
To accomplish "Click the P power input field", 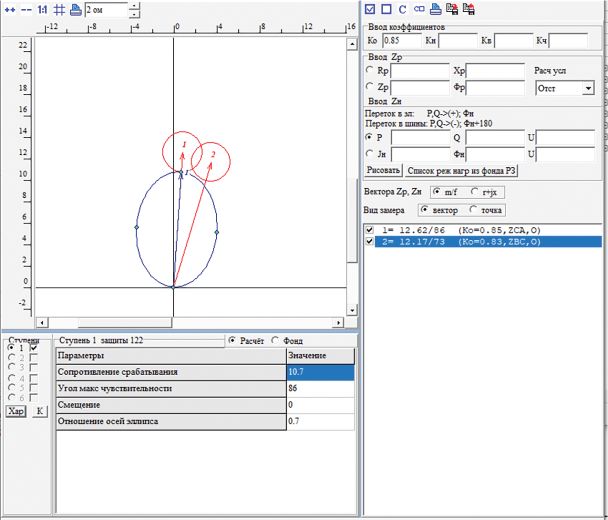I will point(421,138).
